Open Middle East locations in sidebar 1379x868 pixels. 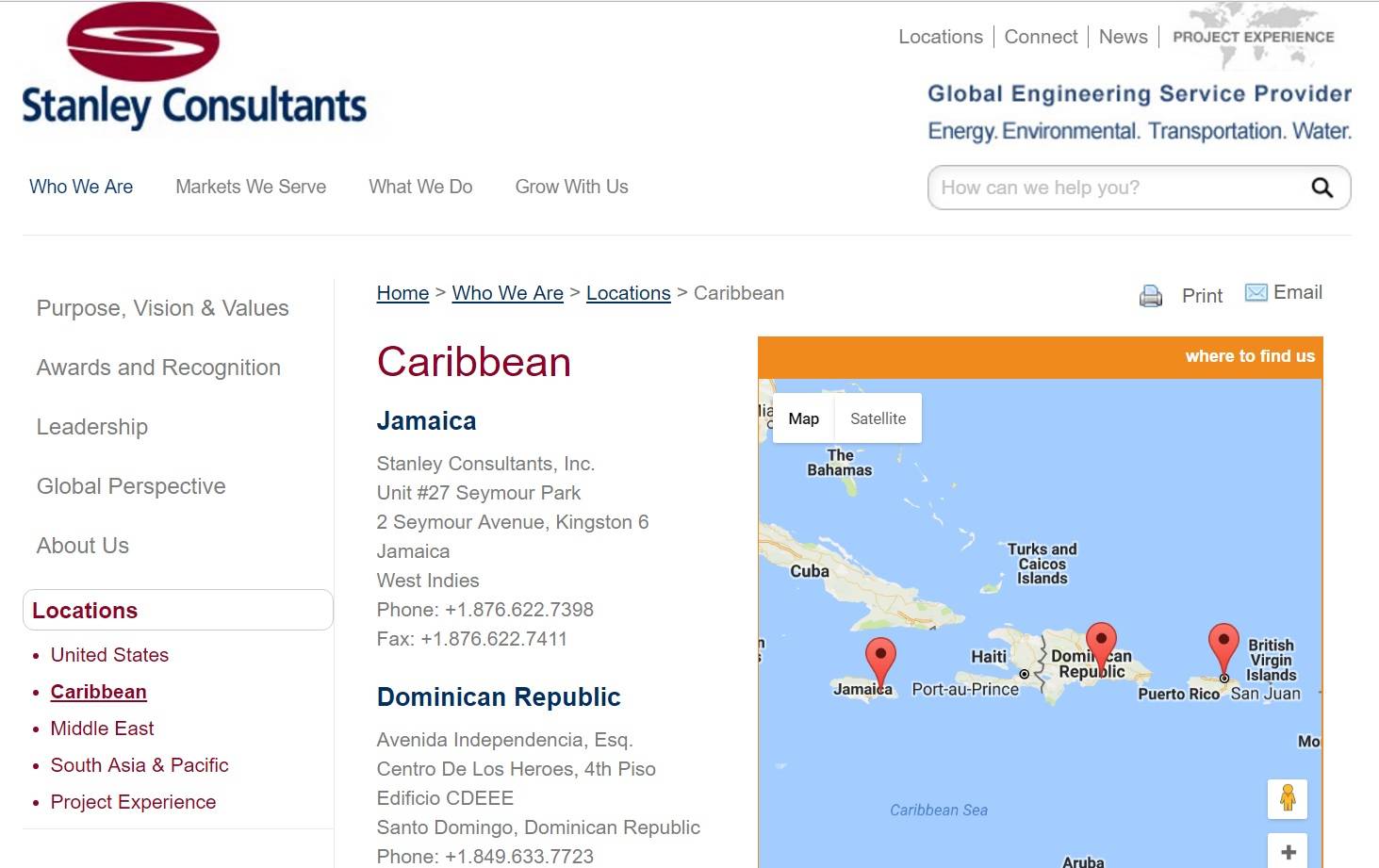click(102, 729)
